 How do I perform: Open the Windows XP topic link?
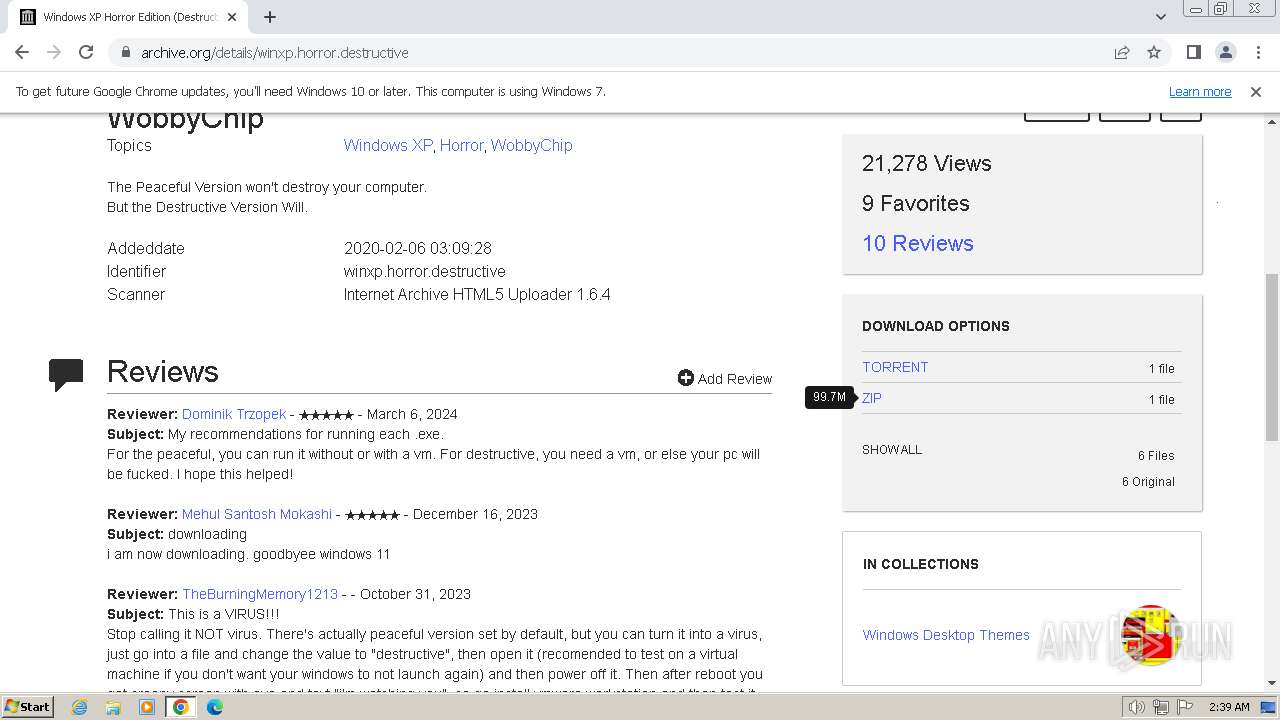(x=388, y=145)
